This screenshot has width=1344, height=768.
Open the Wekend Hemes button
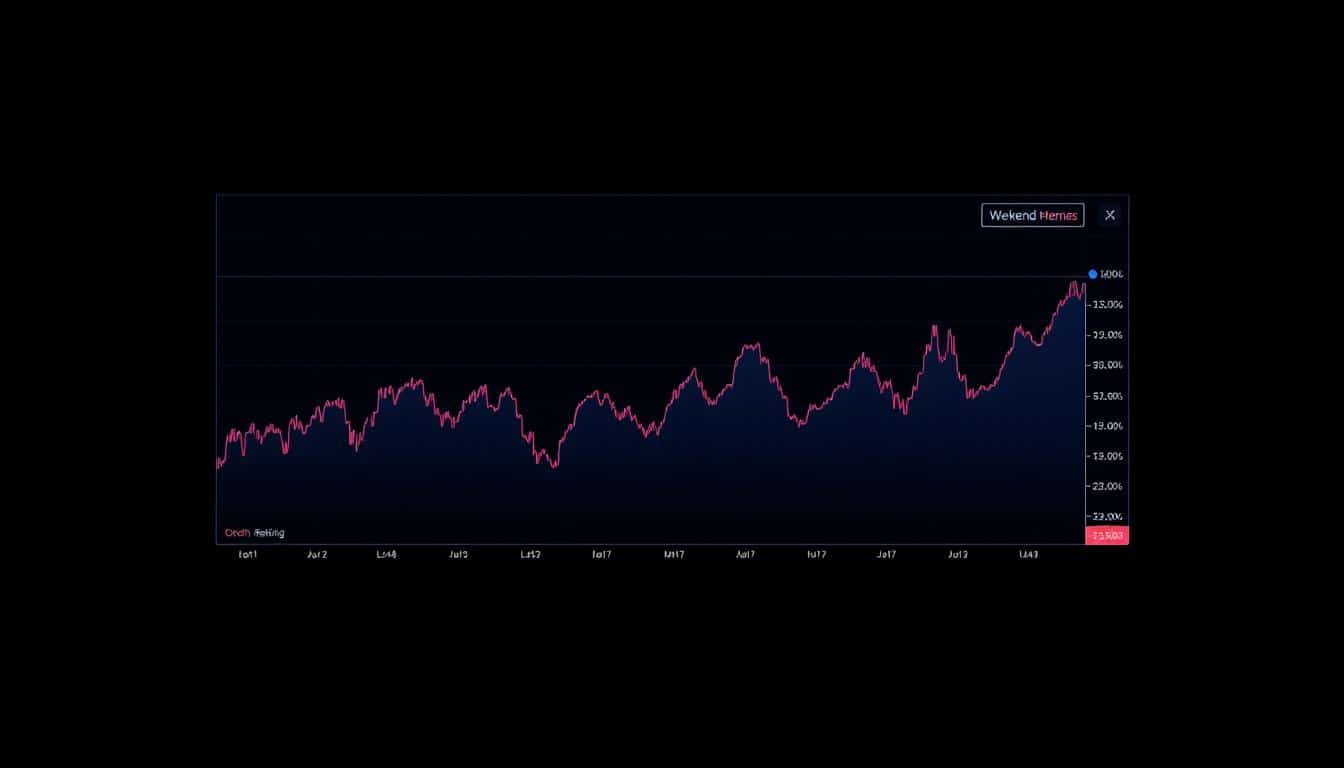1033,215
